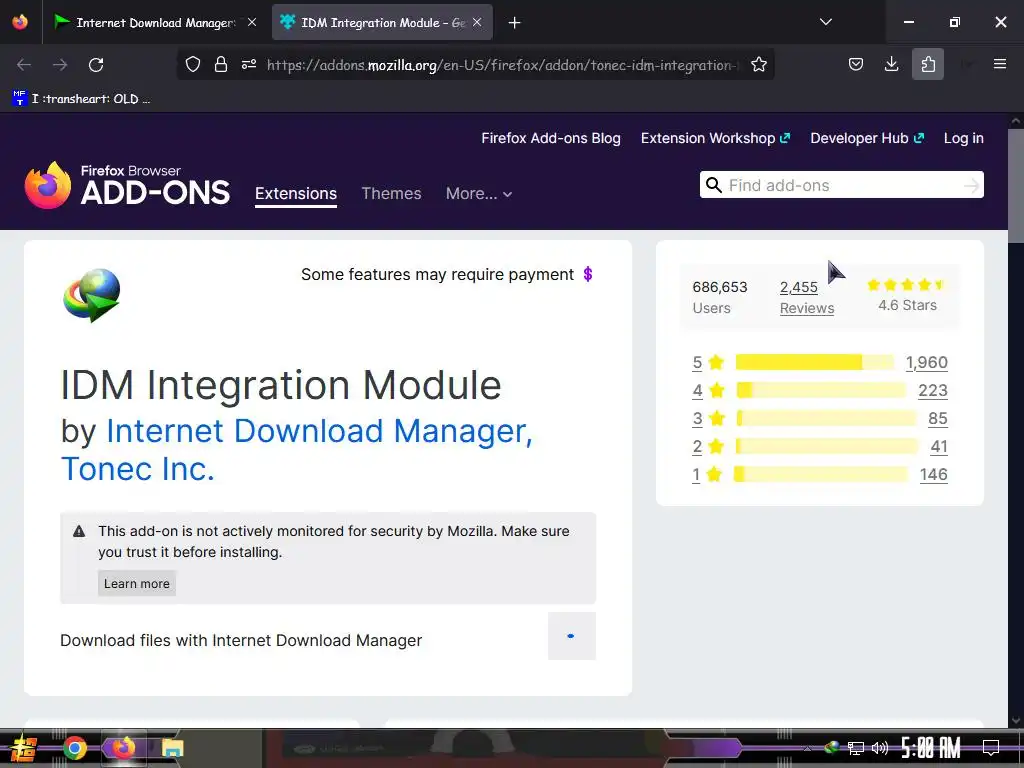Click the address bar URL
This screenshot has width=1024, height=768.
[502, 65]
